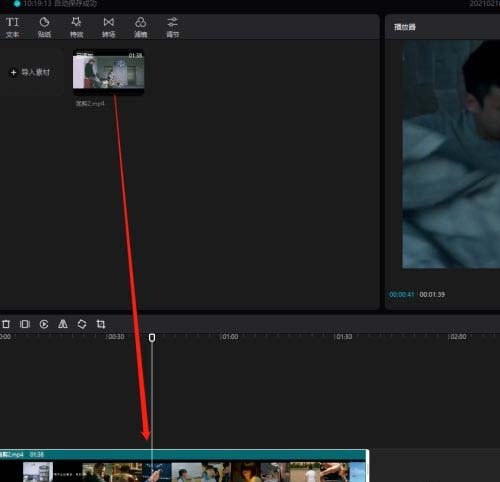Select the video clip on the timeline track
The image size is (500, 482).
coord(183,466)
